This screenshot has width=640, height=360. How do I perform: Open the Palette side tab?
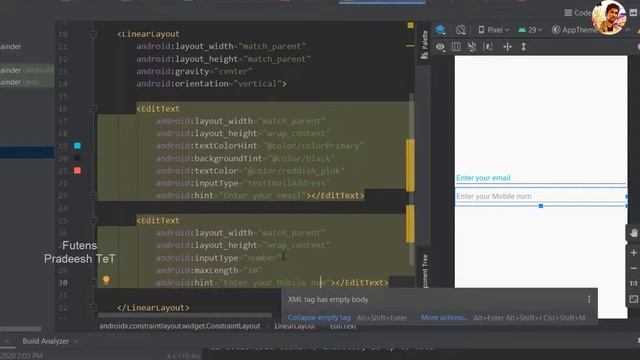(x=424, y=44)
